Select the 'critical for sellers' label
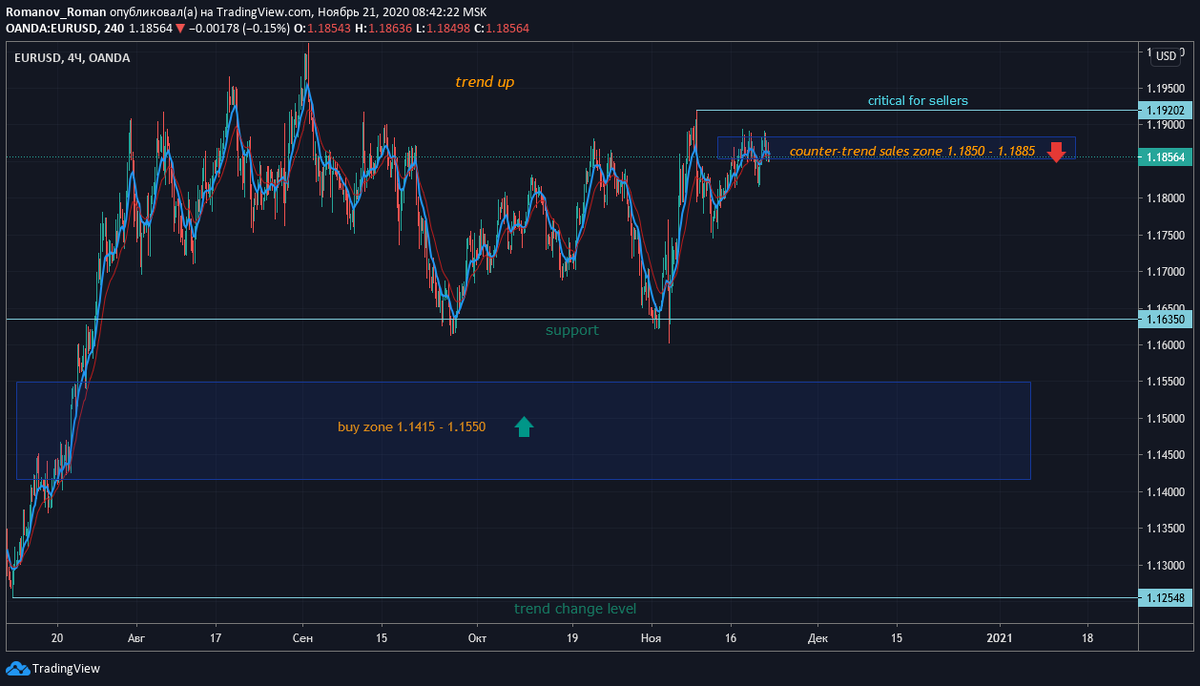The width and height of the screenshot is (1200, 686). 918,100
